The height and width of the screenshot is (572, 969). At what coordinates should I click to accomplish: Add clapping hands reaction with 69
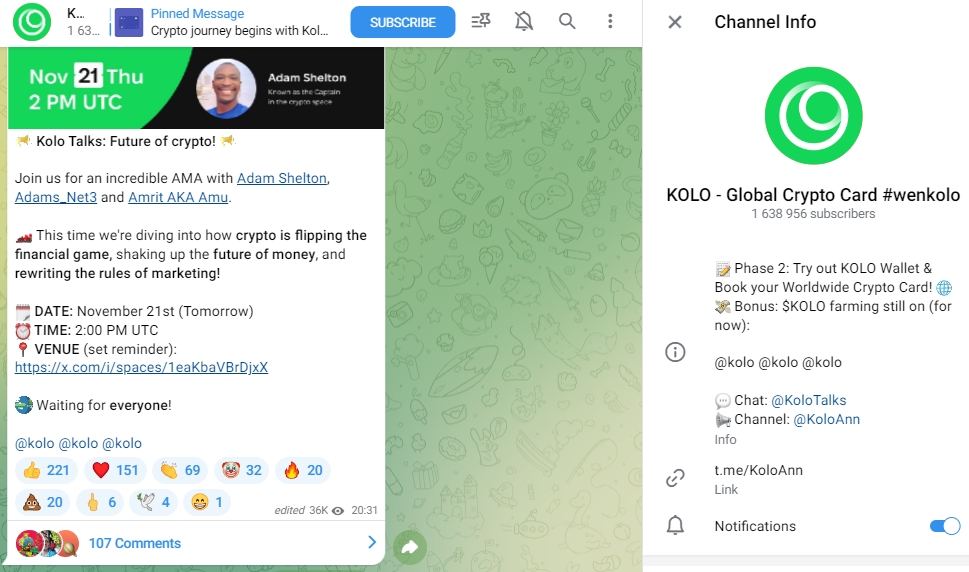point(180,471)
